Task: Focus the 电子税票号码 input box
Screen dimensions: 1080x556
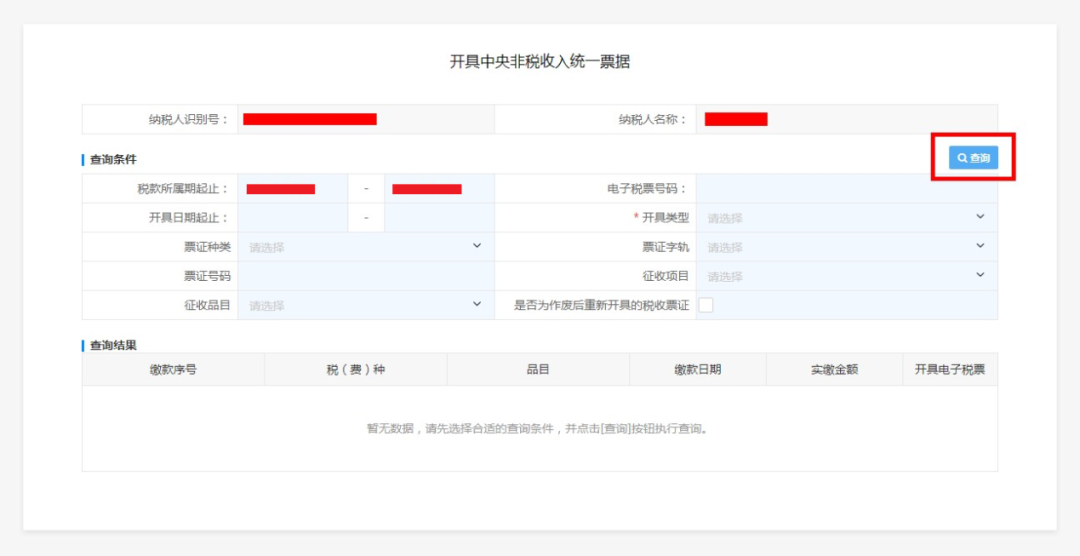Action: click(846, 189)
